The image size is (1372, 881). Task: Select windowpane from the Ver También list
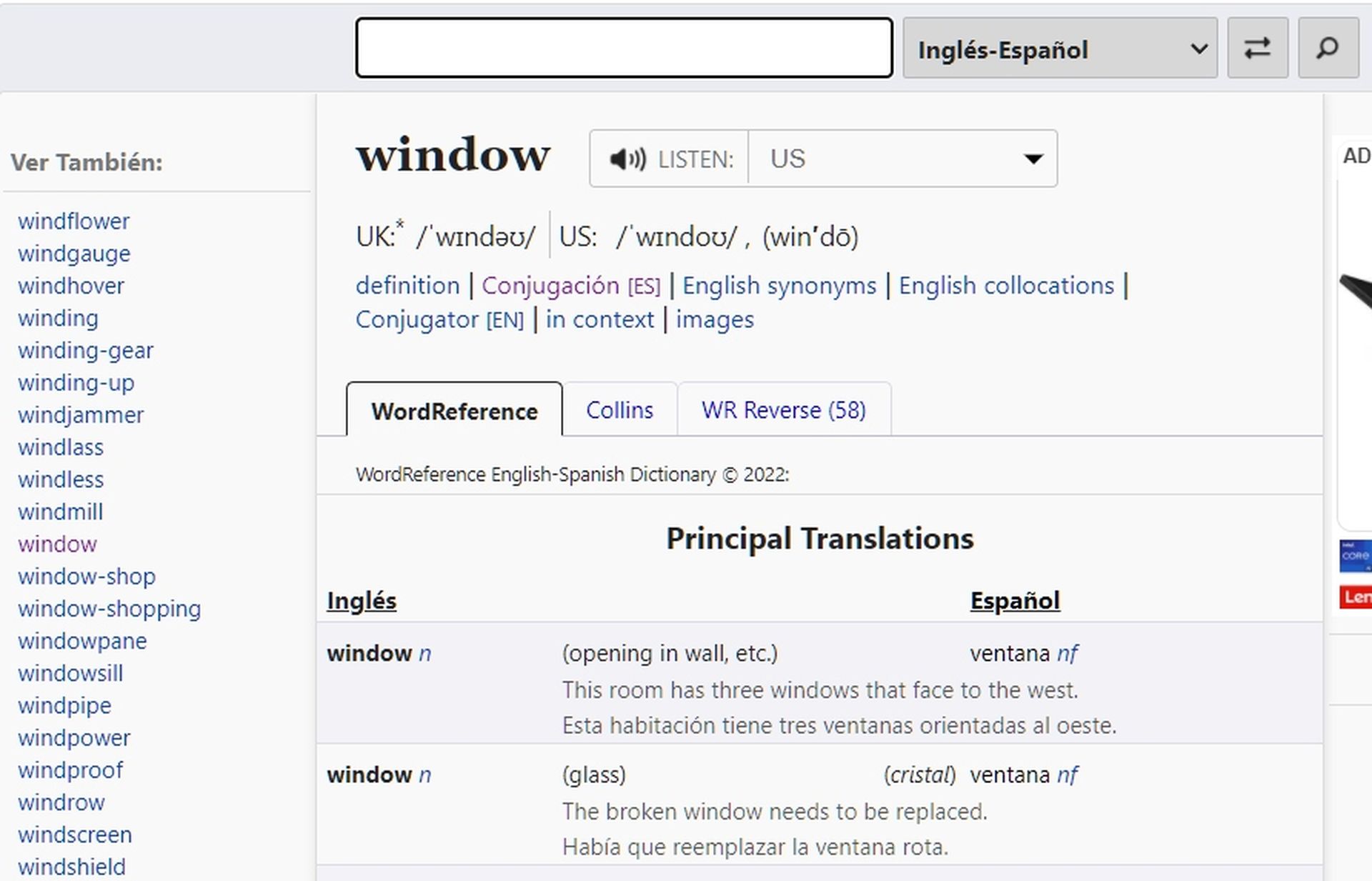tap(82, 641)
